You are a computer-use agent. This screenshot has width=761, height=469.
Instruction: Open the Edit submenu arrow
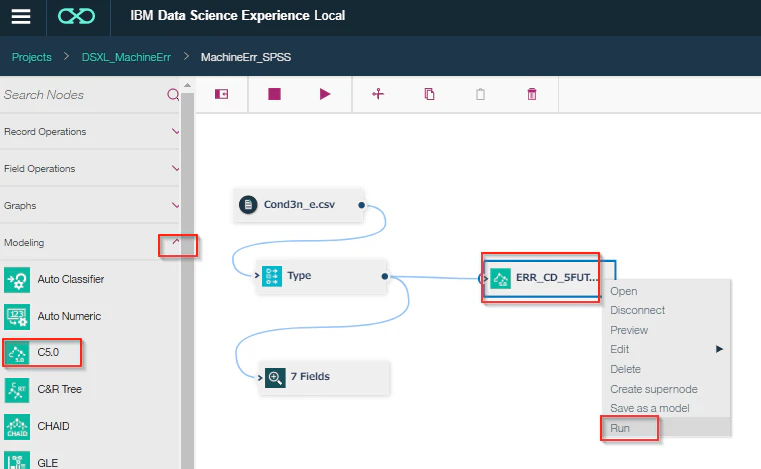pos(719,349)
